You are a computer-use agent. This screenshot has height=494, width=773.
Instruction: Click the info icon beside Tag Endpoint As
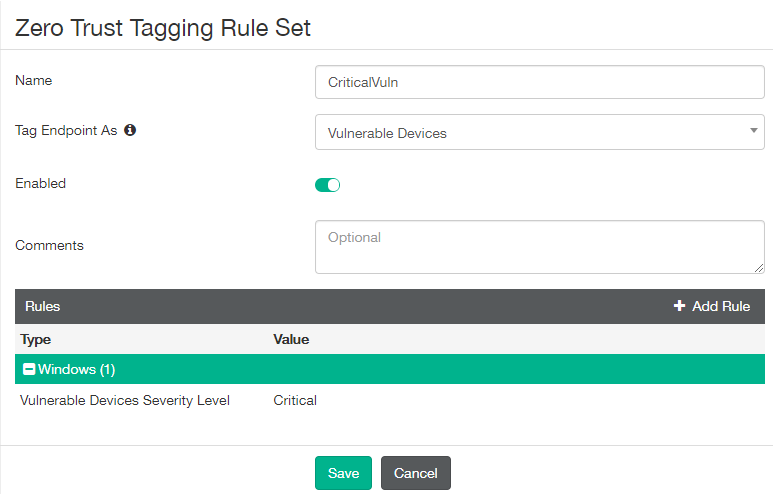point(130,130)
